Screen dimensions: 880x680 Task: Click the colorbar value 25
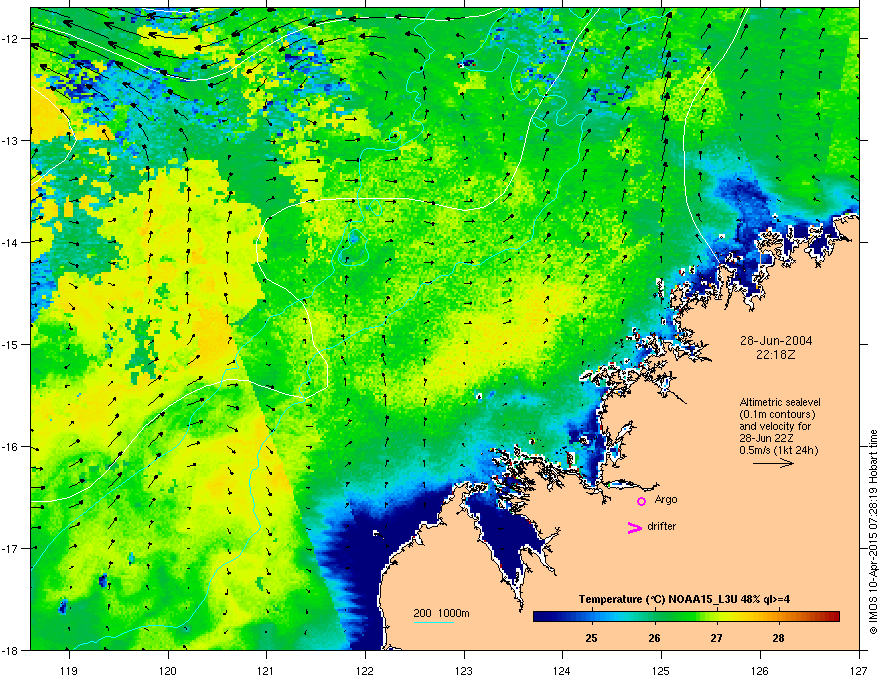(591, 638)
